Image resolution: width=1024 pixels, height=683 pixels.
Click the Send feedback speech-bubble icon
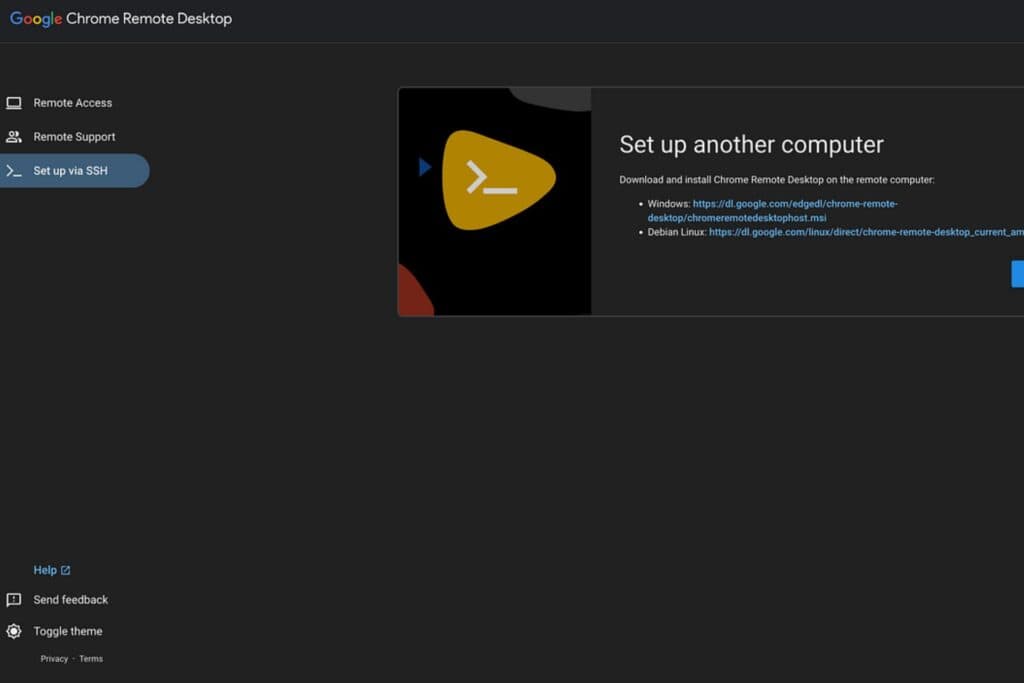[13, 599]
